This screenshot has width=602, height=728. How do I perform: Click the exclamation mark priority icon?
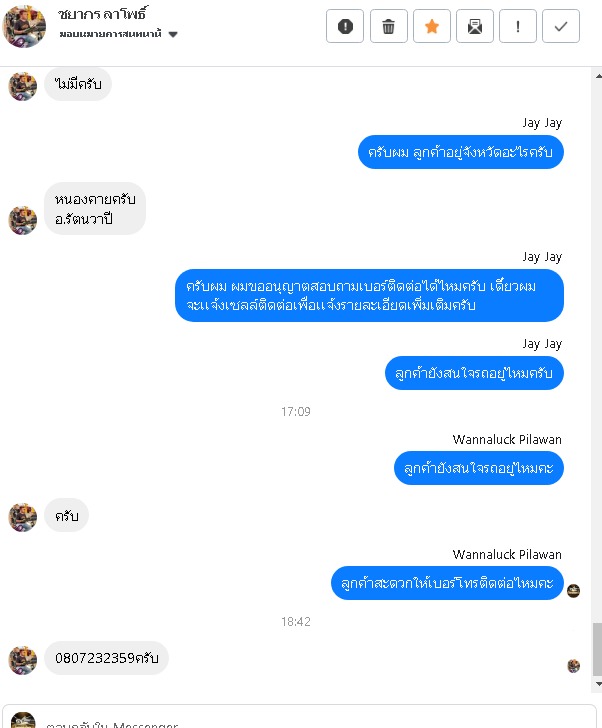click(518, 26)
